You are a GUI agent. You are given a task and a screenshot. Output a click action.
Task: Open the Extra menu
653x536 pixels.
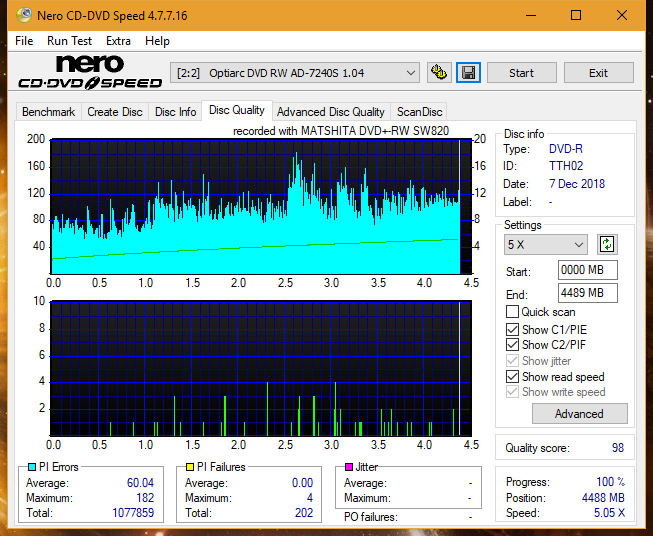[118, 41]
